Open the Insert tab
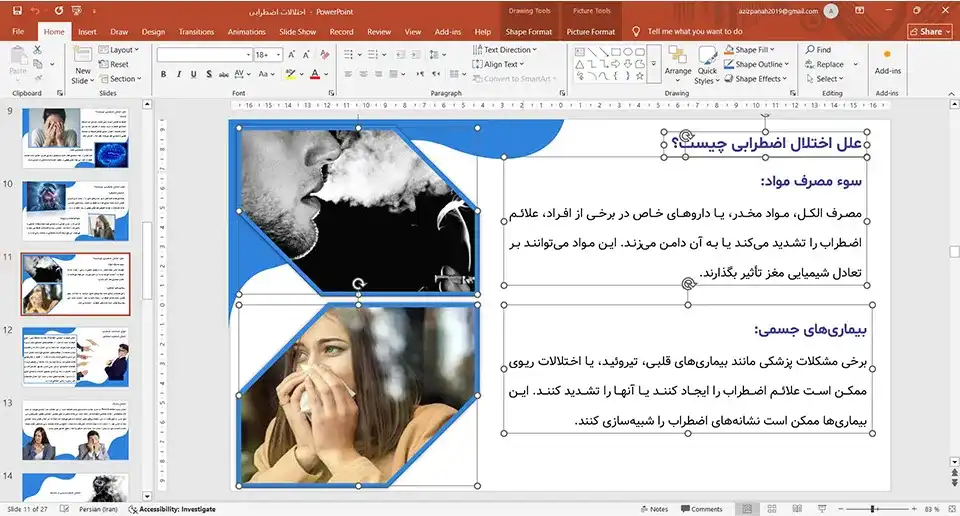This screenshot has width=960, height=516. click(87, 32)
